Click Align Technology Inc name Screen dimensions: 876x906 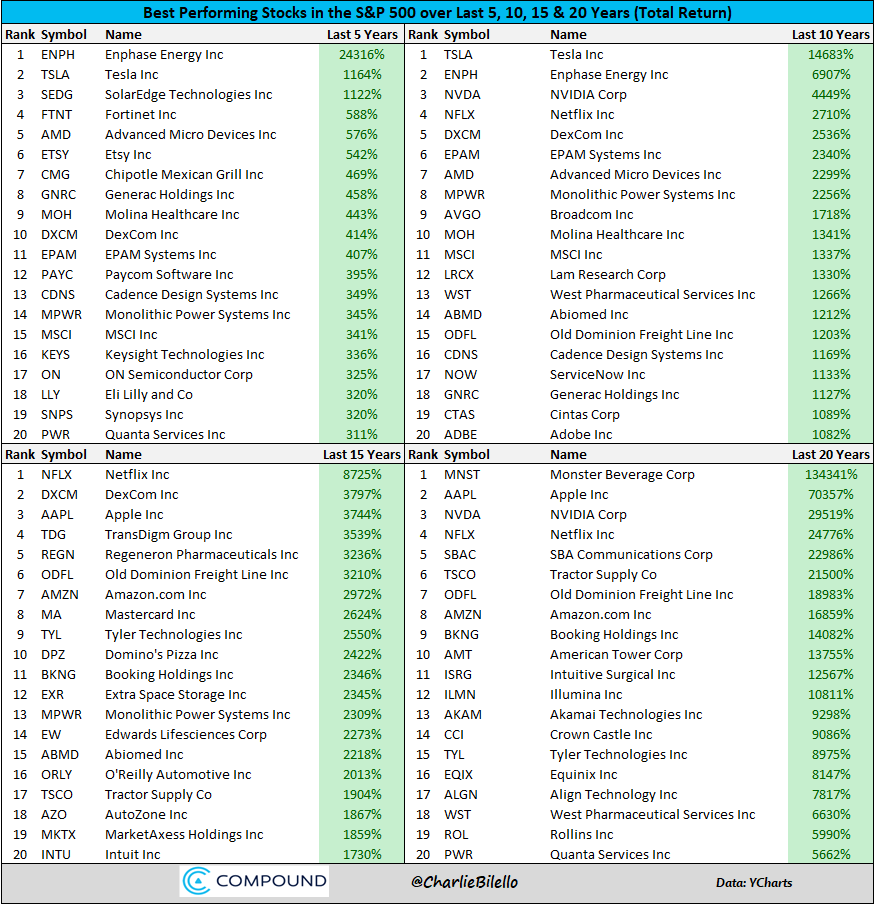click(613, 795)
